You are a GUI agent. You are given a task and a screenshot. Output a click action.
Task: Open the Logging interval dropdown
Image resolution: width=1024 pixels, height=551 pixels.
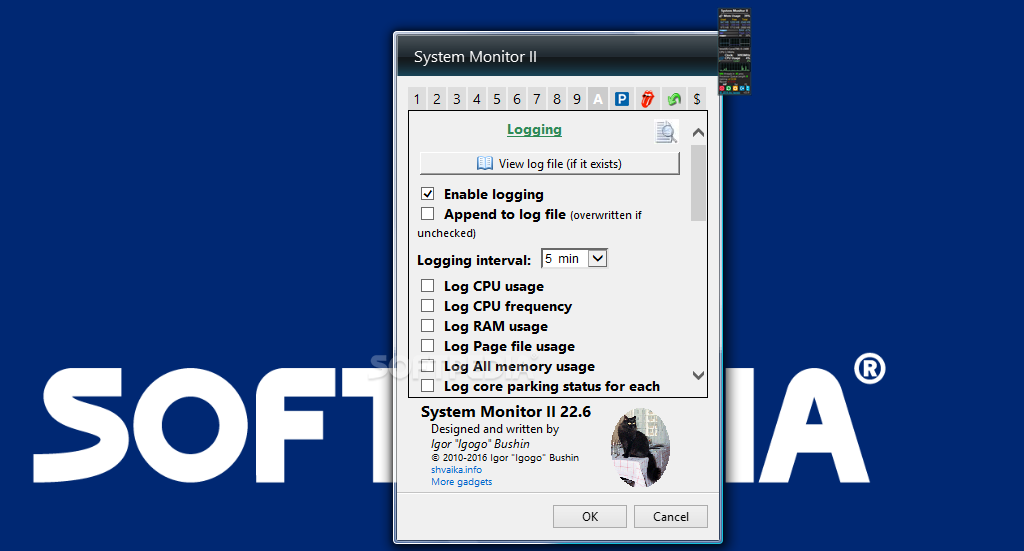coord(575,259)
